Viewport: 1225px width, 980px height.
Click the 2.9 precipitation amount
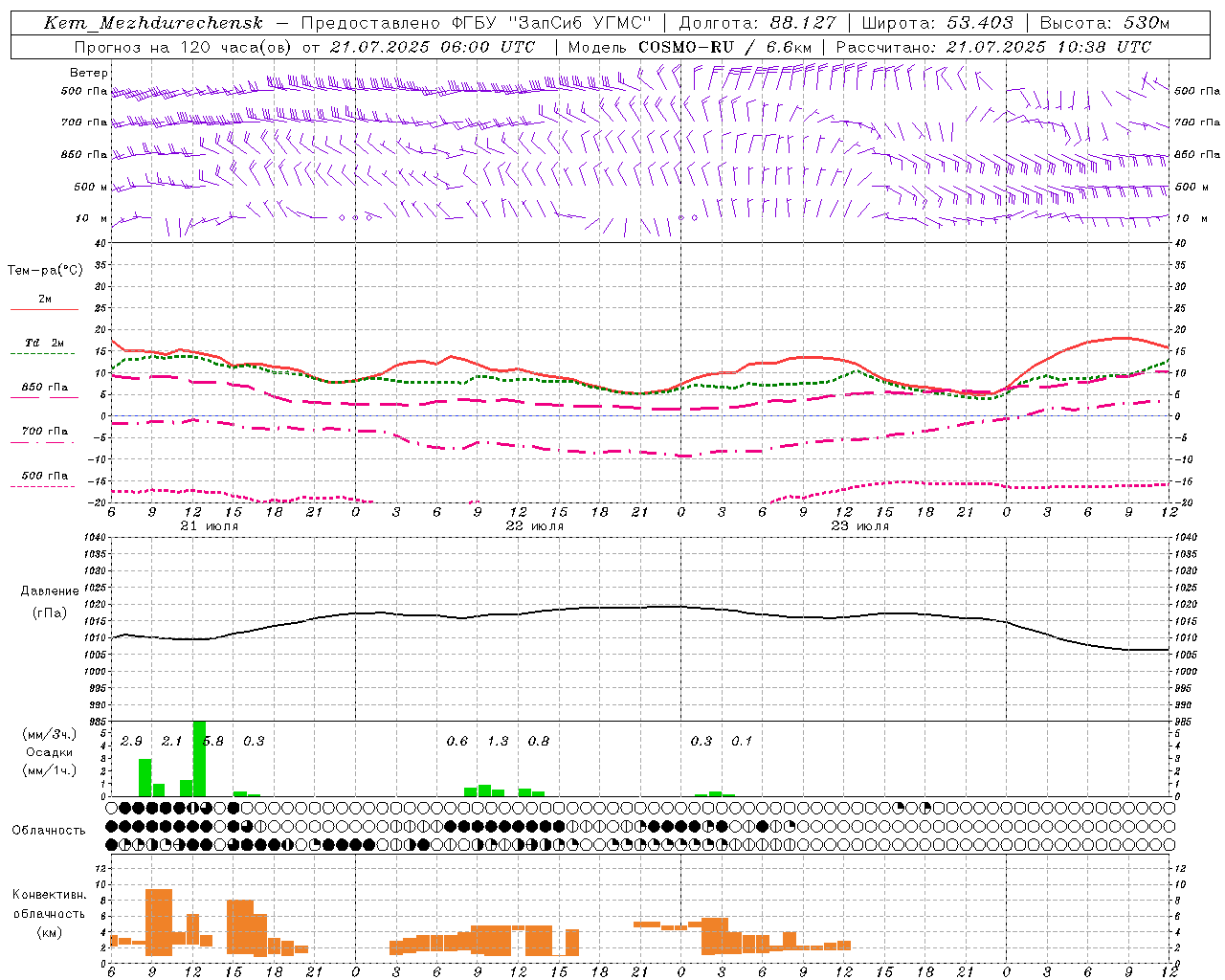131,742
